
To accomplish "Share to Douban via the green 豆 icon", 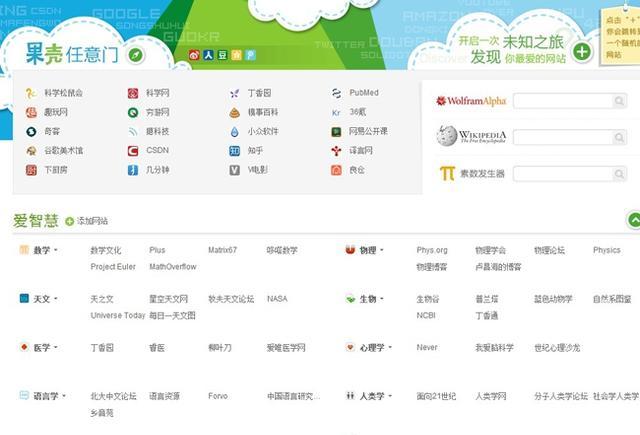I will tap(222, 55).
